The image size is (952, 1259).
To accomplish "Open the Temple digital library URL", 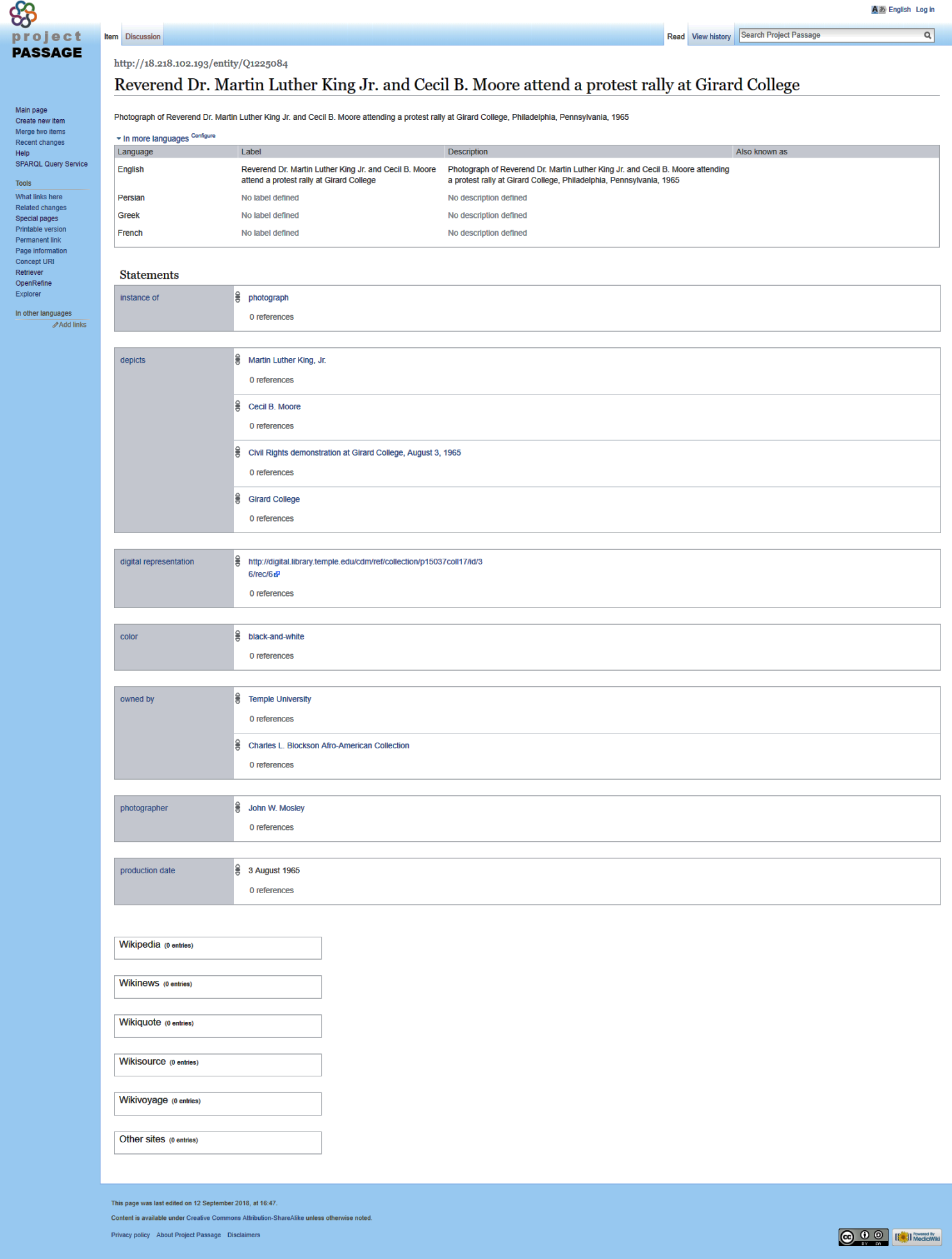I will click(365, 562).
